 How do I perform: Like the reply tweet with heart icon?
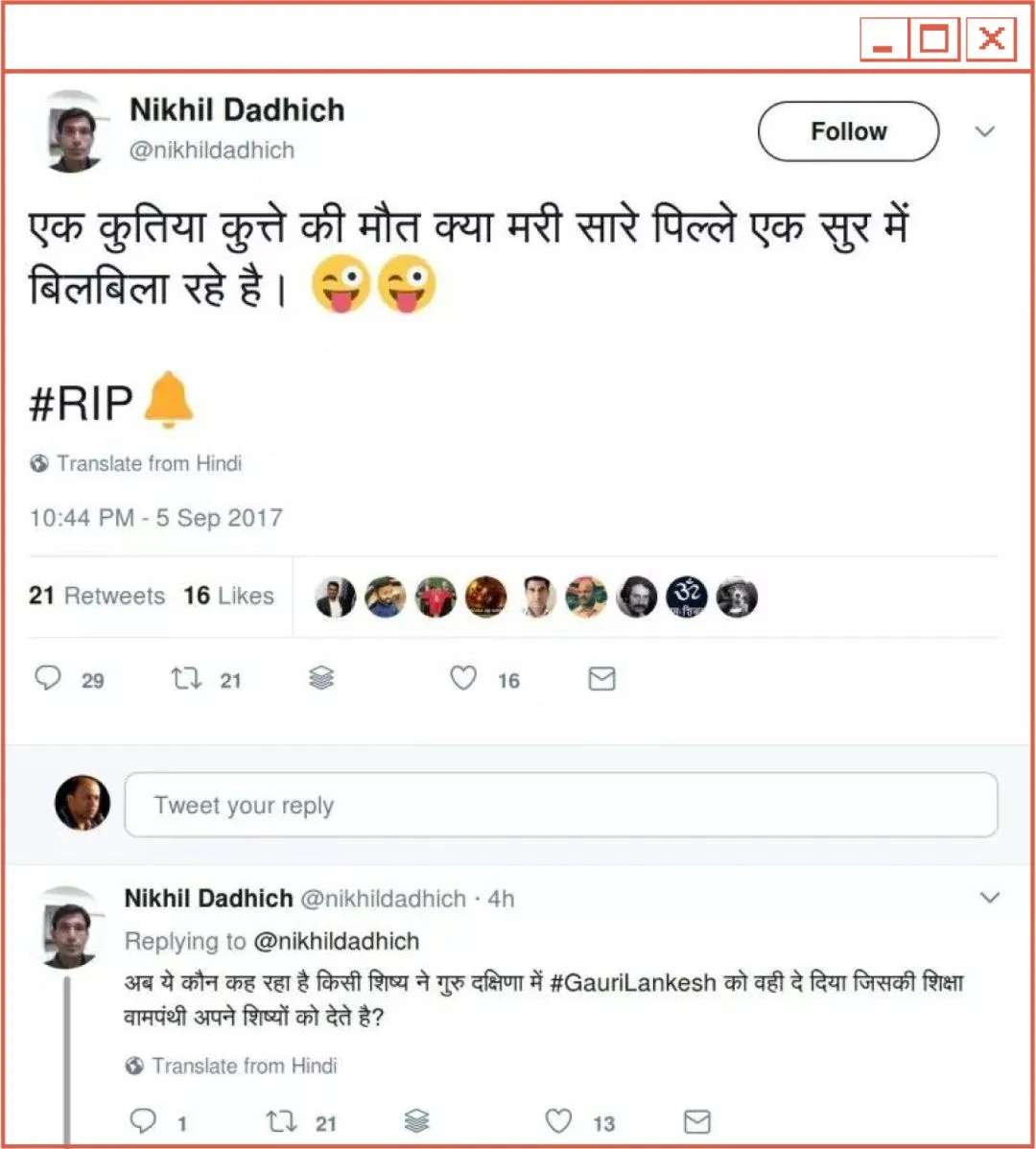[558, 1121]
